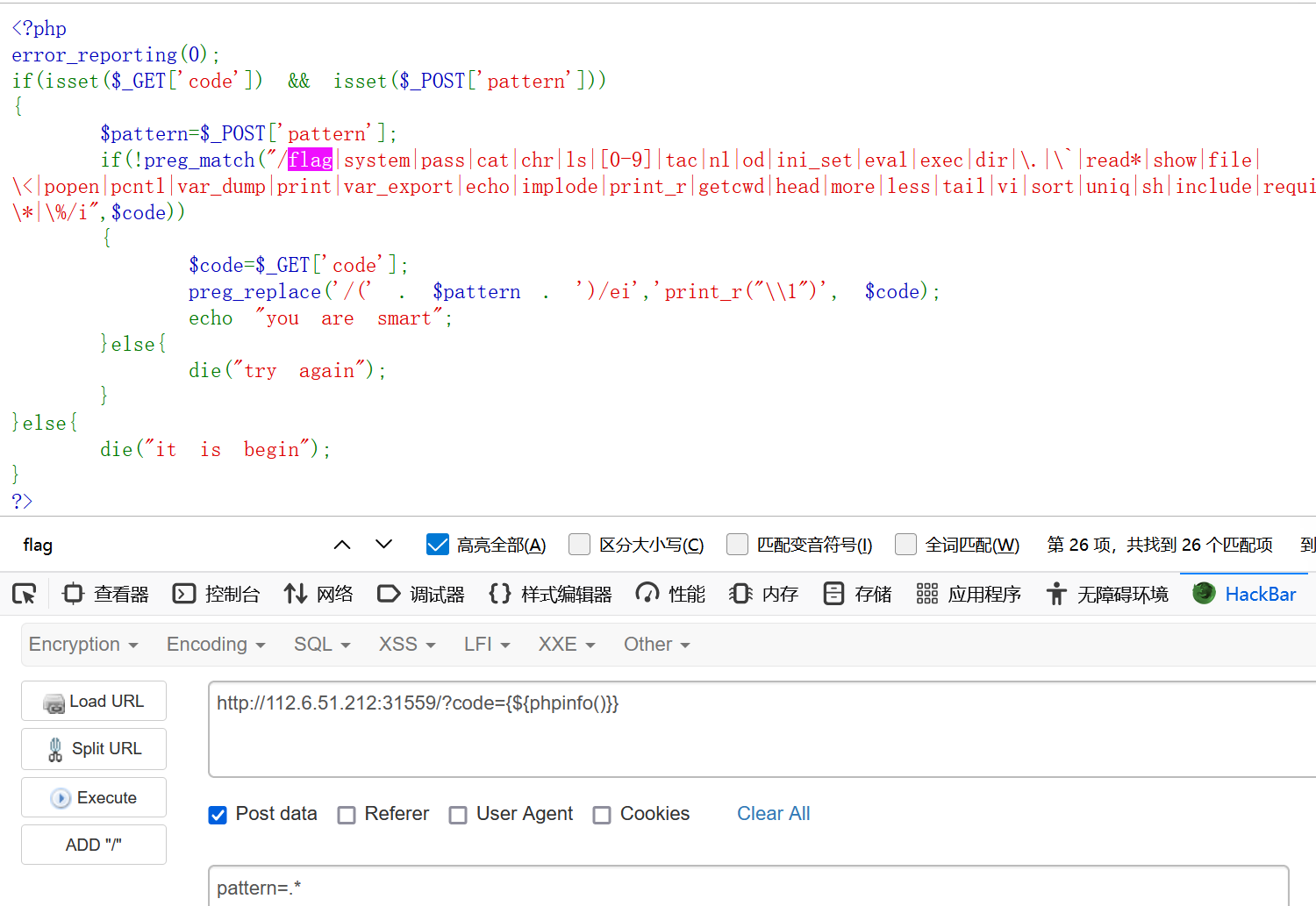The width and height of the screenshot is (1316, 906).
Task: Open the SQL dropdown menu
Action: click(x=322, y=645)
